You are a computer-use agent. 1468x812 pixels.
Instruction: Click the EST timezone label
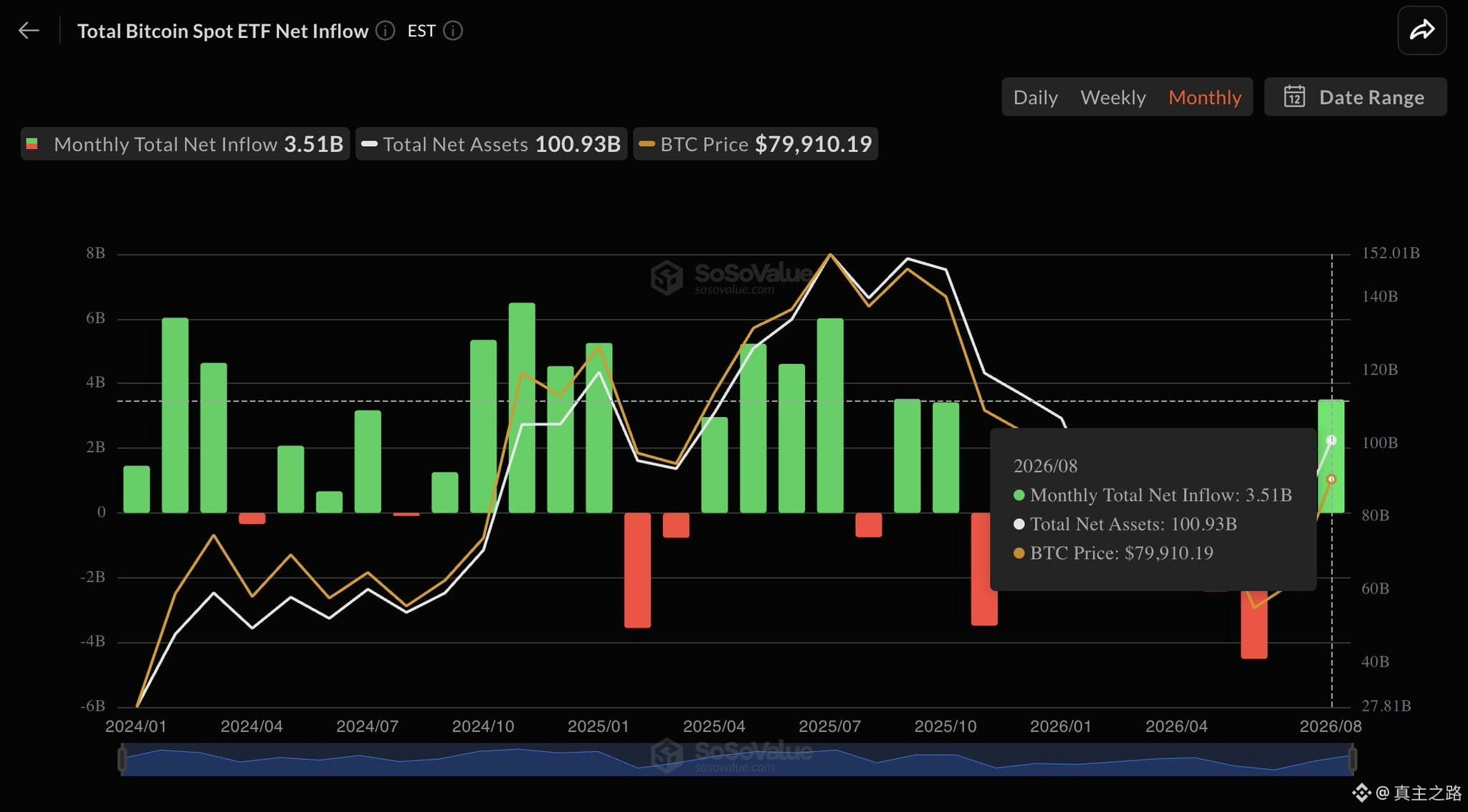click(x=421, y=31)
